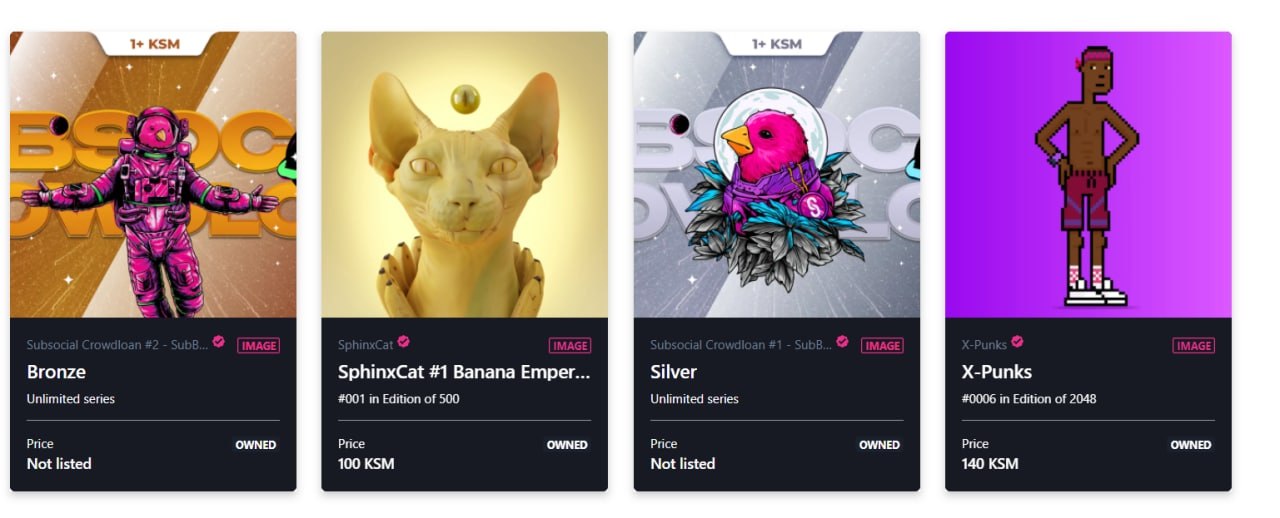Open SphinxCat #1 Banana Emperor title
Screen dimensions: 1280x518
click(464, 372)
